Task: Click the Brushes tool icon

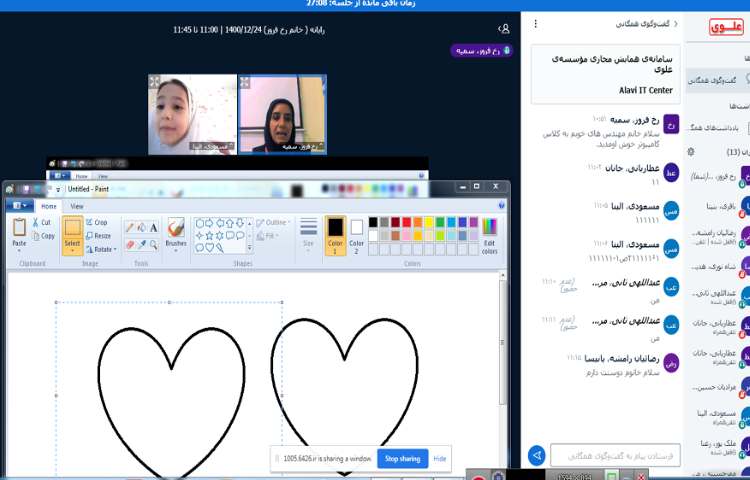Action: (176, 228)
